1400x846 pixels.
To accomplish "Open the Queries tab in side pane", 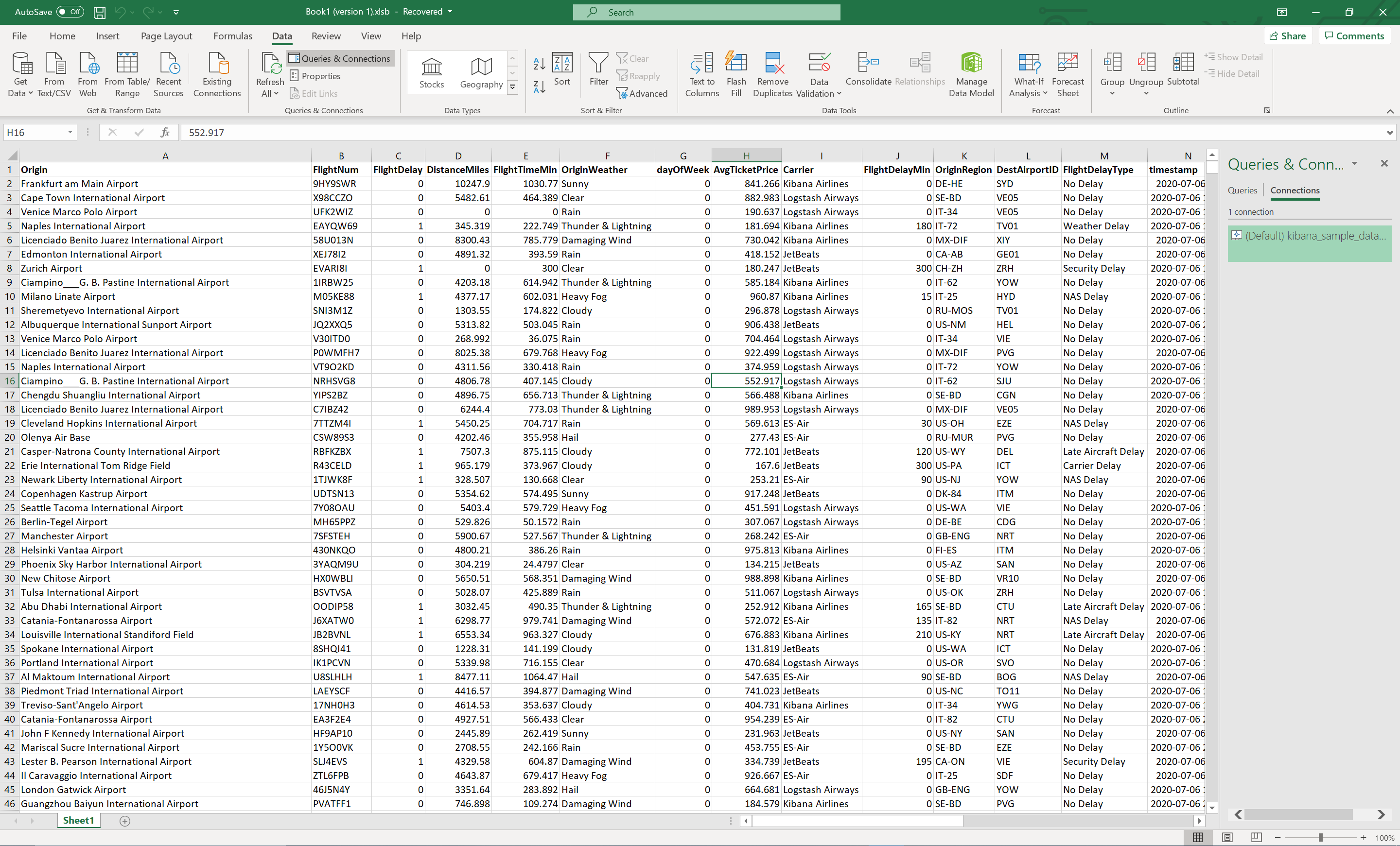I will (1242, 190).
